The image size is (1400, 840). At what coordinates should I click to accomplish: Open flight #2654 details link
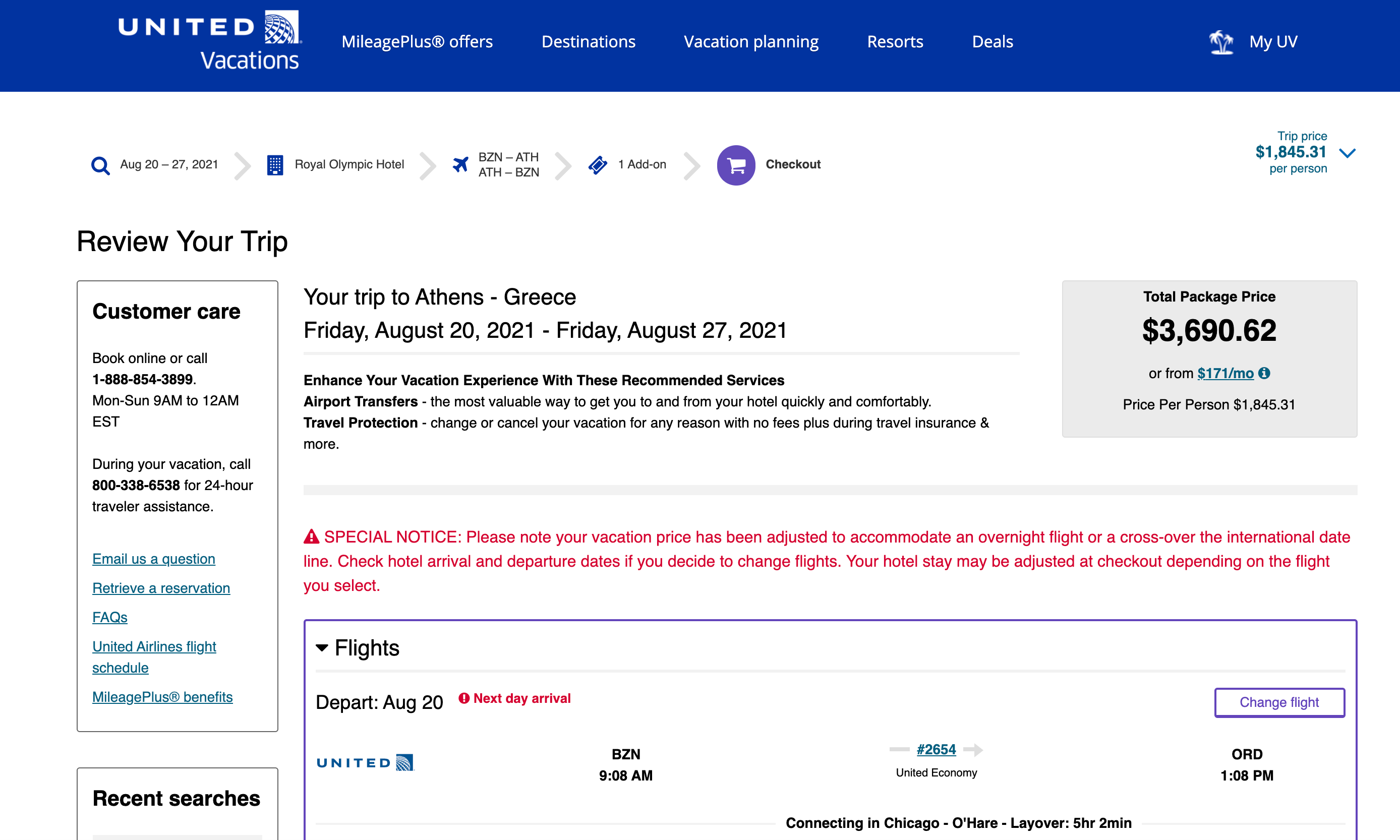[x=936, y=749]
